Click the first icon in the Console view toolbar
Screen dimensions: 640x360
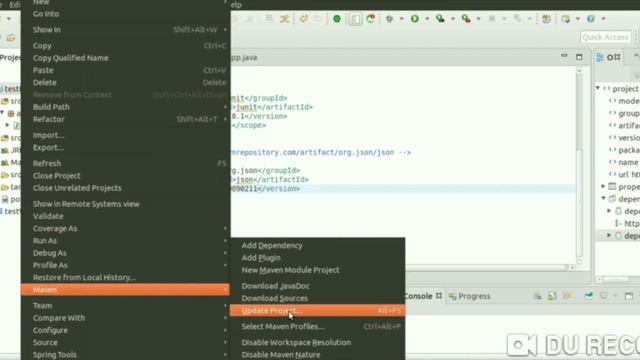pyautogui.click(x=537, y=296)
